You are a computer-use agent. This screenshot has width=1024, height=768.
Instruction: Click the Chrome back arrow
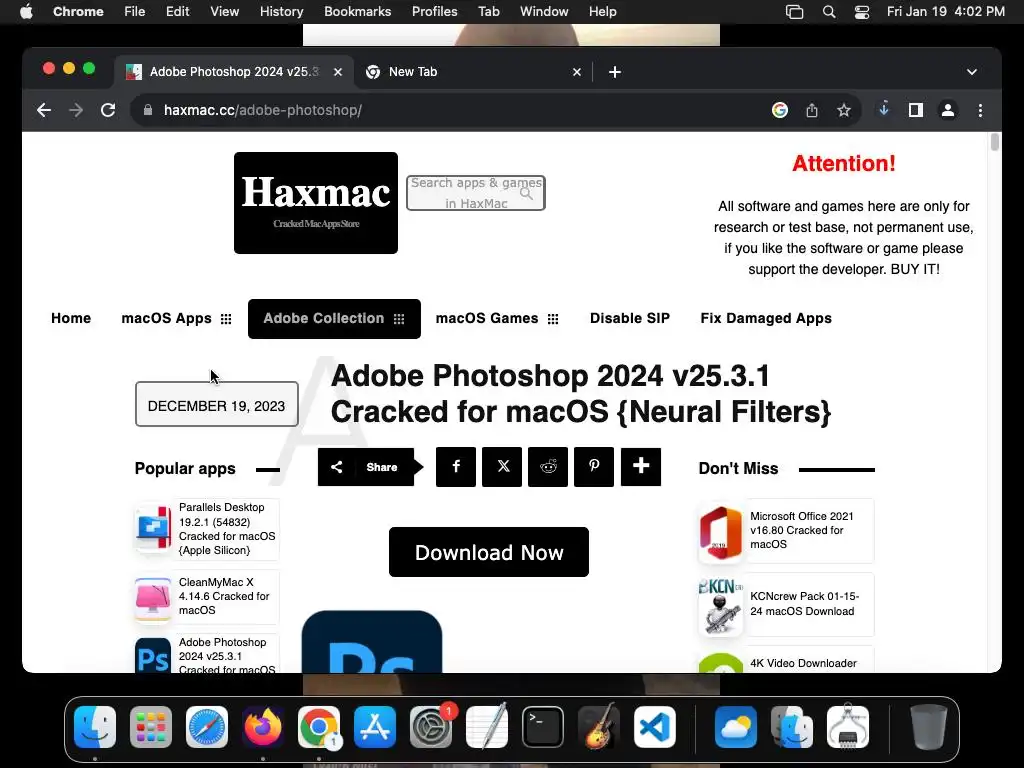click(44, 110)
